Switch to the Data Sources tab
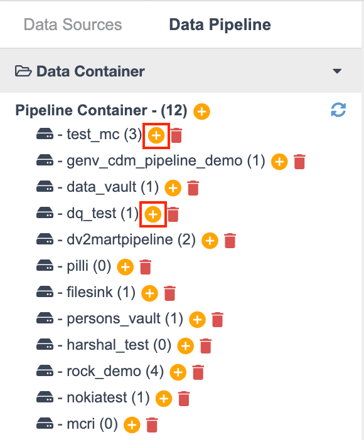364x440 pixels. [x=73, y=25]
